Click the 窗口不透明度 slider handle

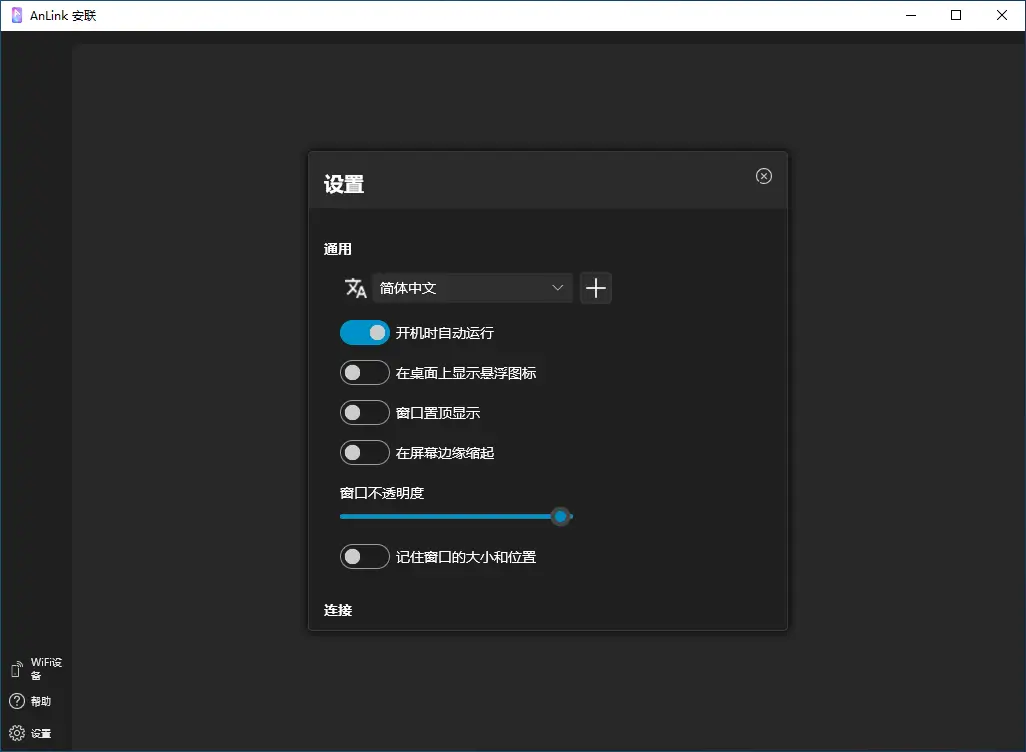561,516
